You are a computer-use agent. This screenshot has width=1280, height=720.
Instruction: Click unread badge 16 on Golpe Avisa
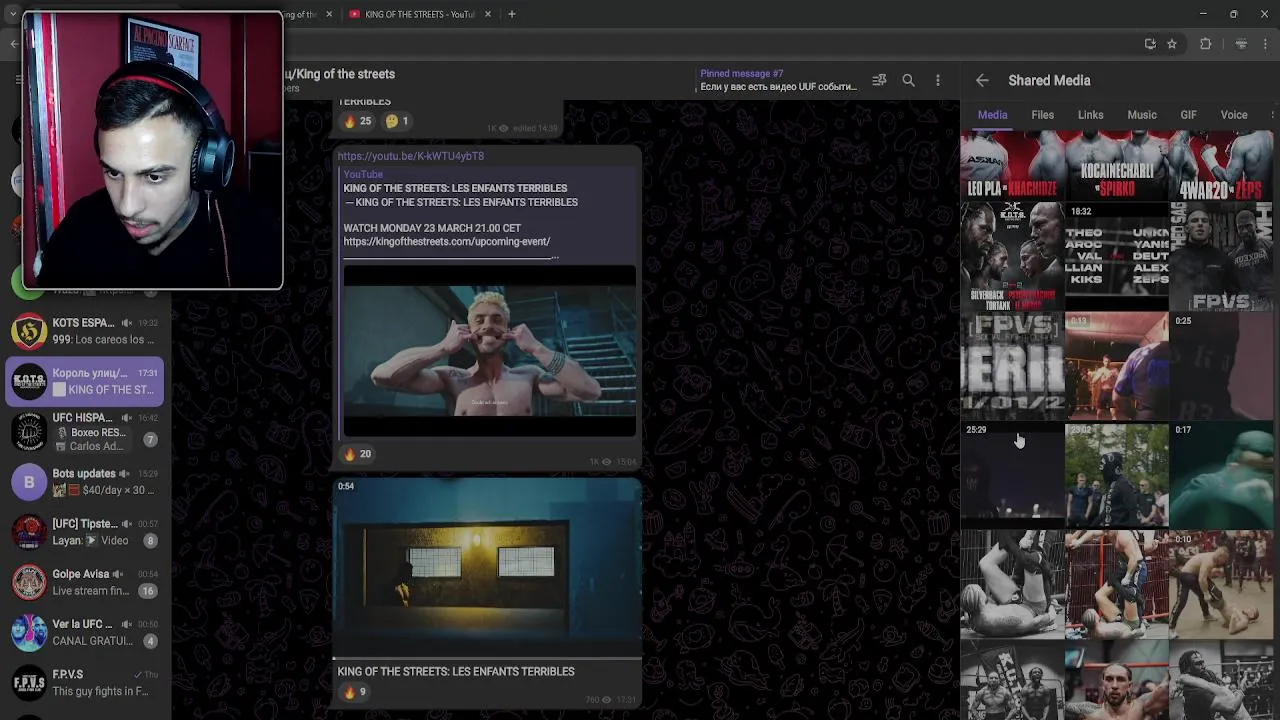click(148, 591)
